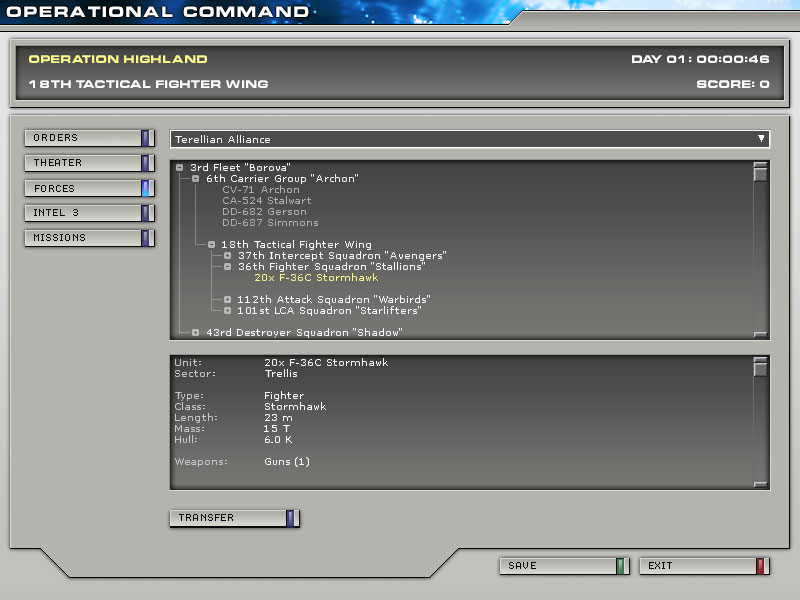
Task: Collapse the 36th Fighter Squadron "Stallions"
Action: (x=228, y=267)
